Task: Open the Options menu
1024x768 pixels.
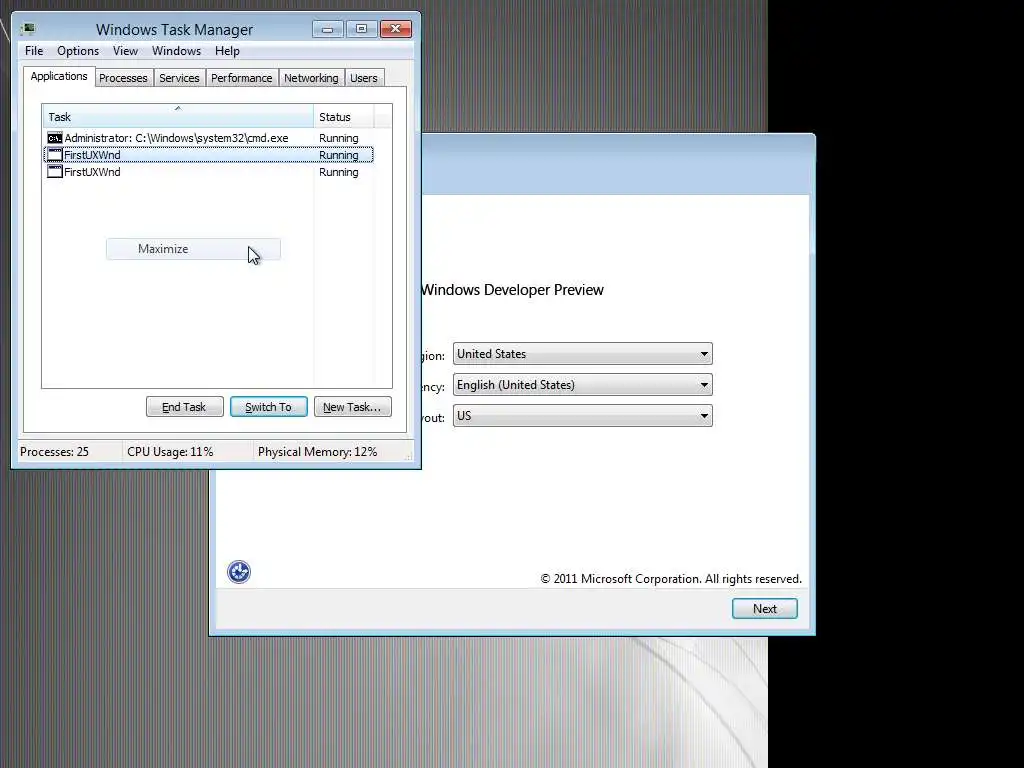Action: (78, 51)
